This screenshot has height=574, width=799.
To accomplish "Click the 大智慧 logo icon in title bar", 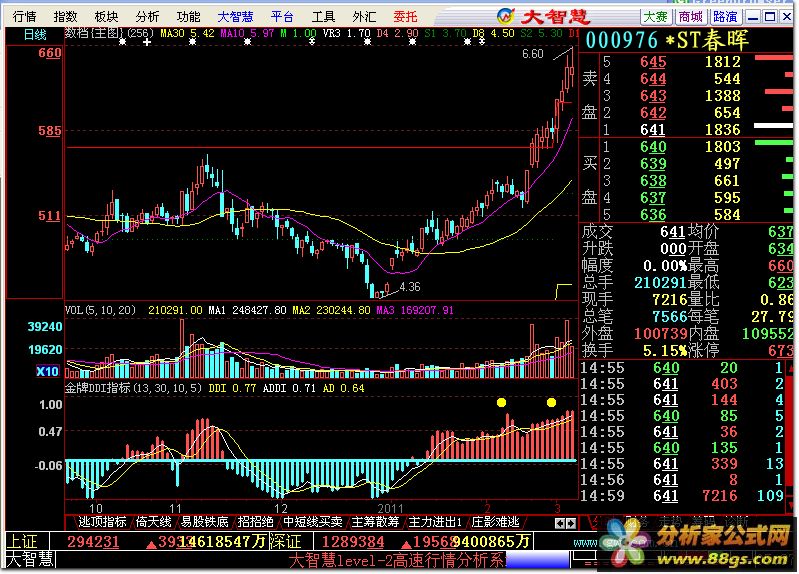I will (506, 16).
